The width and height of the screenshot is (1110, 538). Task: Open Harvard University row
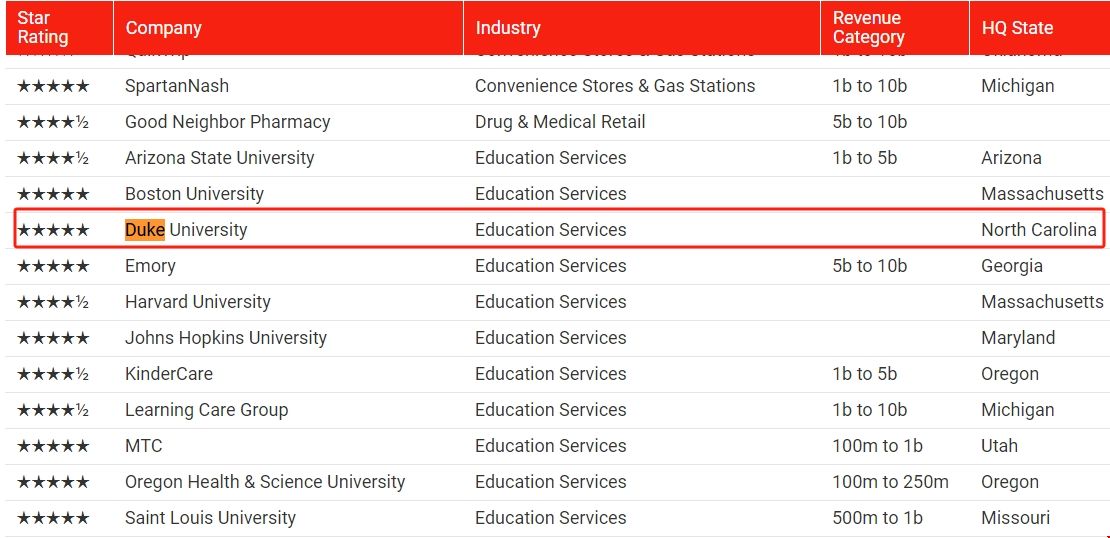197,302
